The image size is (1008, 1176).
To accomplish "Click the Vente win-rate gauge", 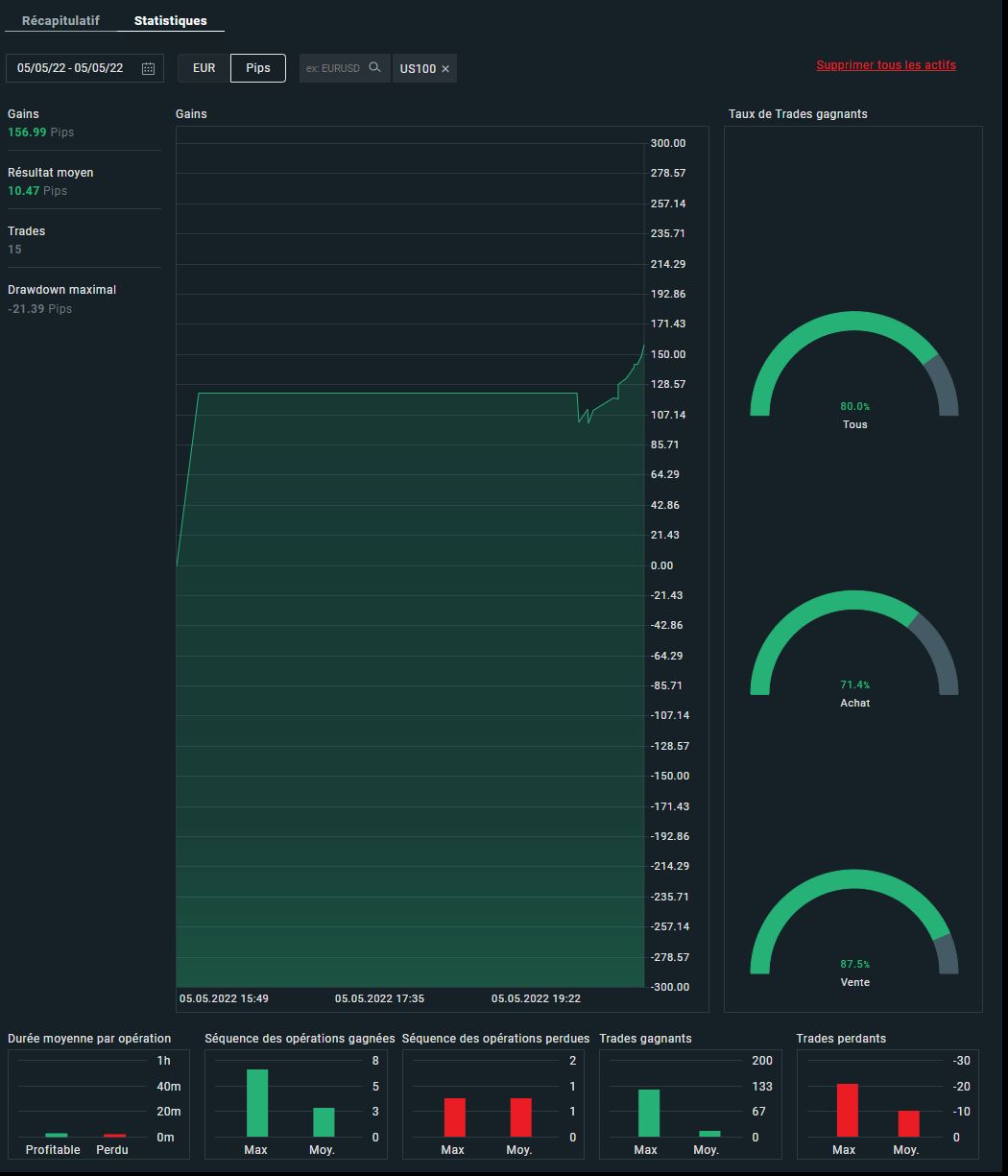I will (x=854, y=922).
